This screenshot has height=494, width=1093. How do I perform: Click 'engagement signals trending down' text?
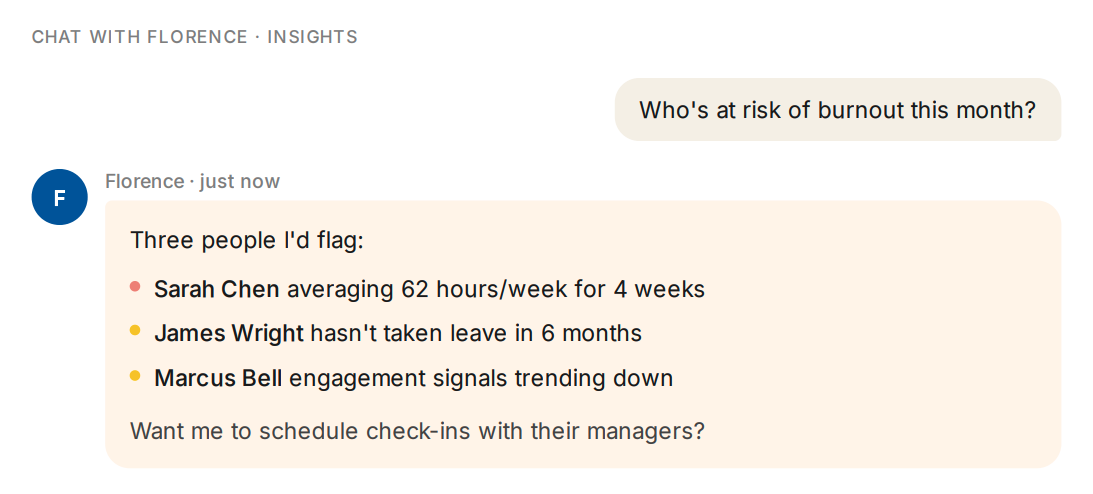[481, 379]
